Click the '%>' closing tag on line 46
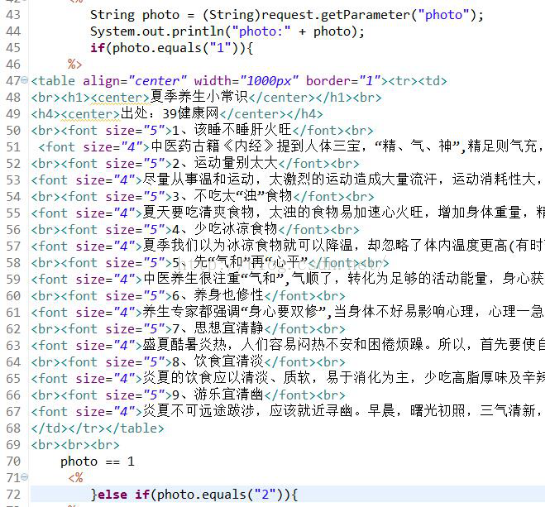The image size is (545, 507). click(75, 64)
